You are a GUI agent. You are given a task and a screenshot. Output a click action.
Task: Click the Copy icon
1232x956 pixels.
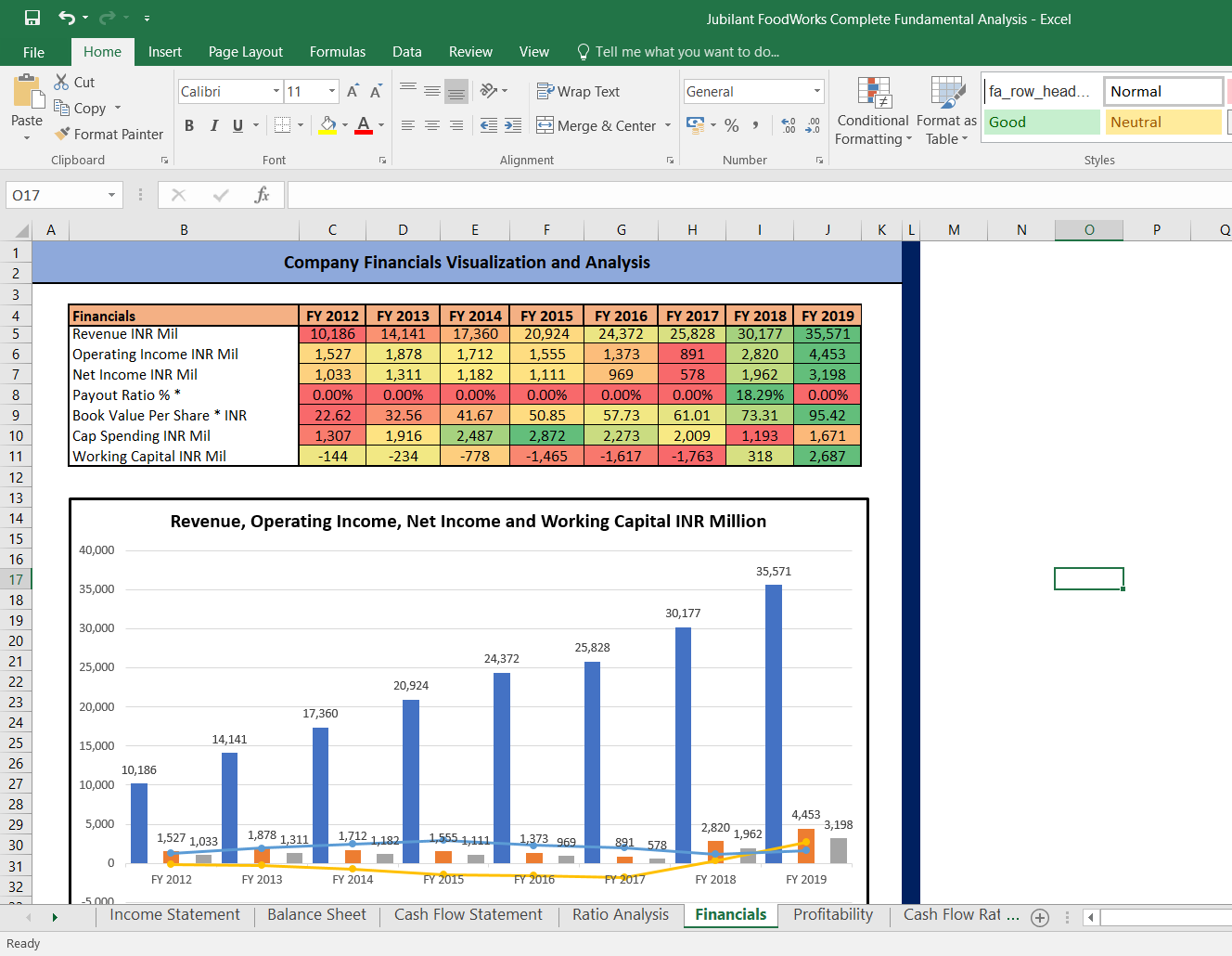click(x=61, y=108)
